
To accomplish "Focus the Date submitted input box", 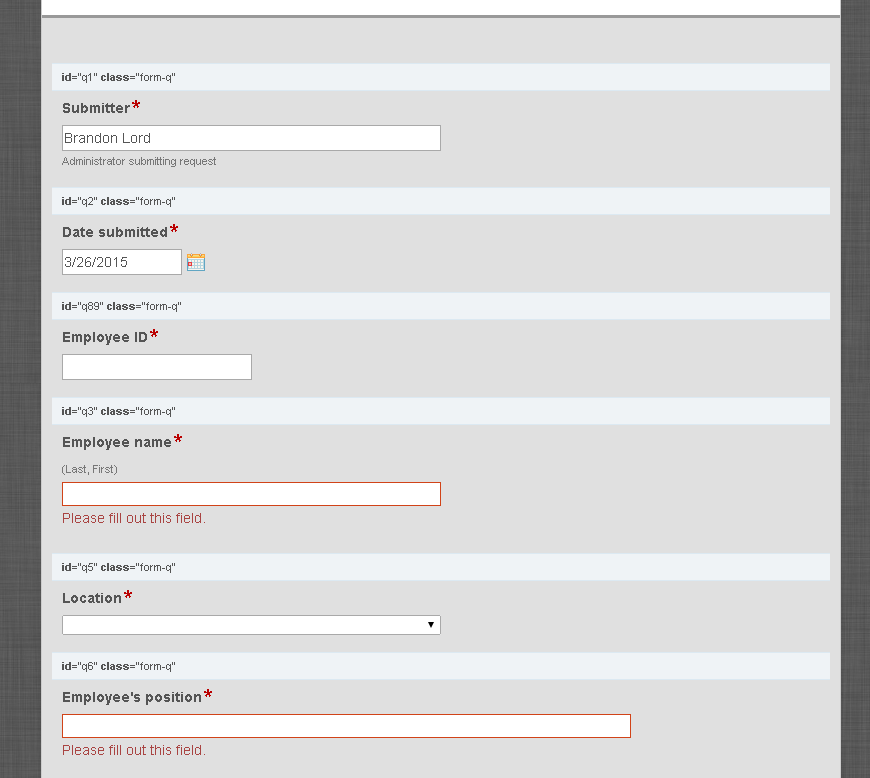I will pyautogui.click(x=122, y=262).
